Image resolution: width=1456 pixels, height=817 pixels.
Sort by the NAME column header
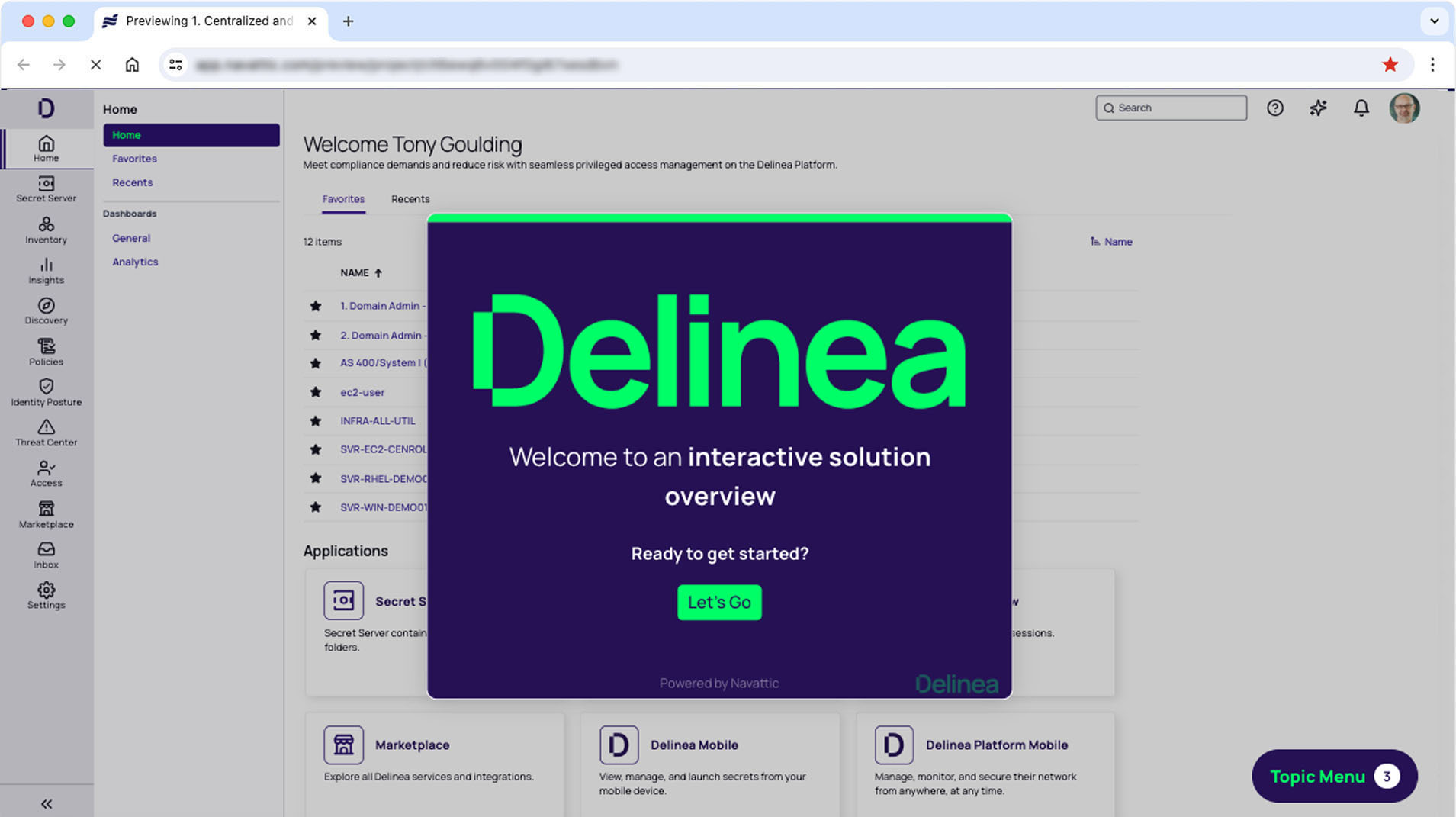361,272
